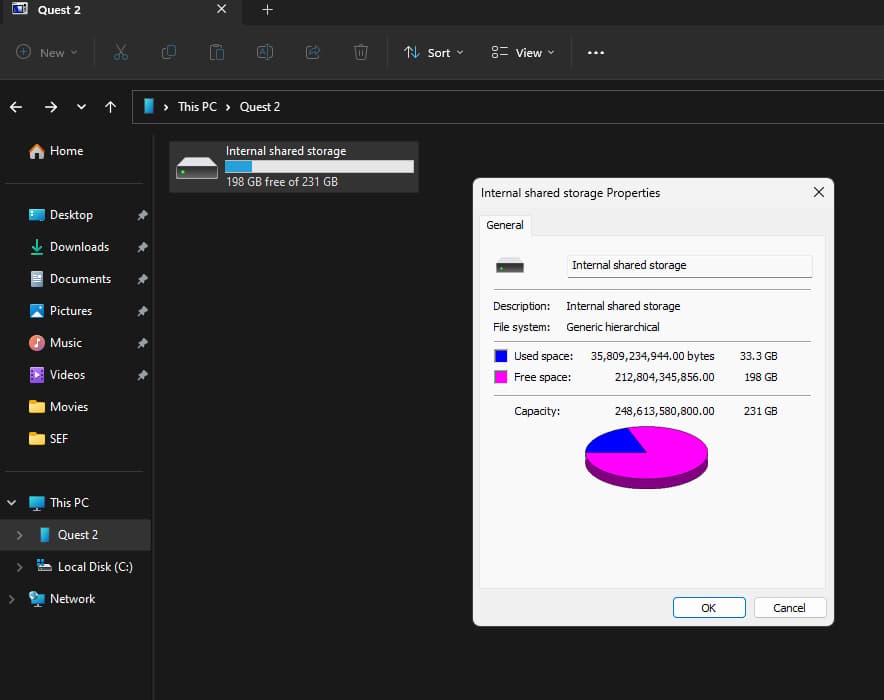Open Desktop in the sidebar
This screenshot has width=884, height=700.
[61, 215]
